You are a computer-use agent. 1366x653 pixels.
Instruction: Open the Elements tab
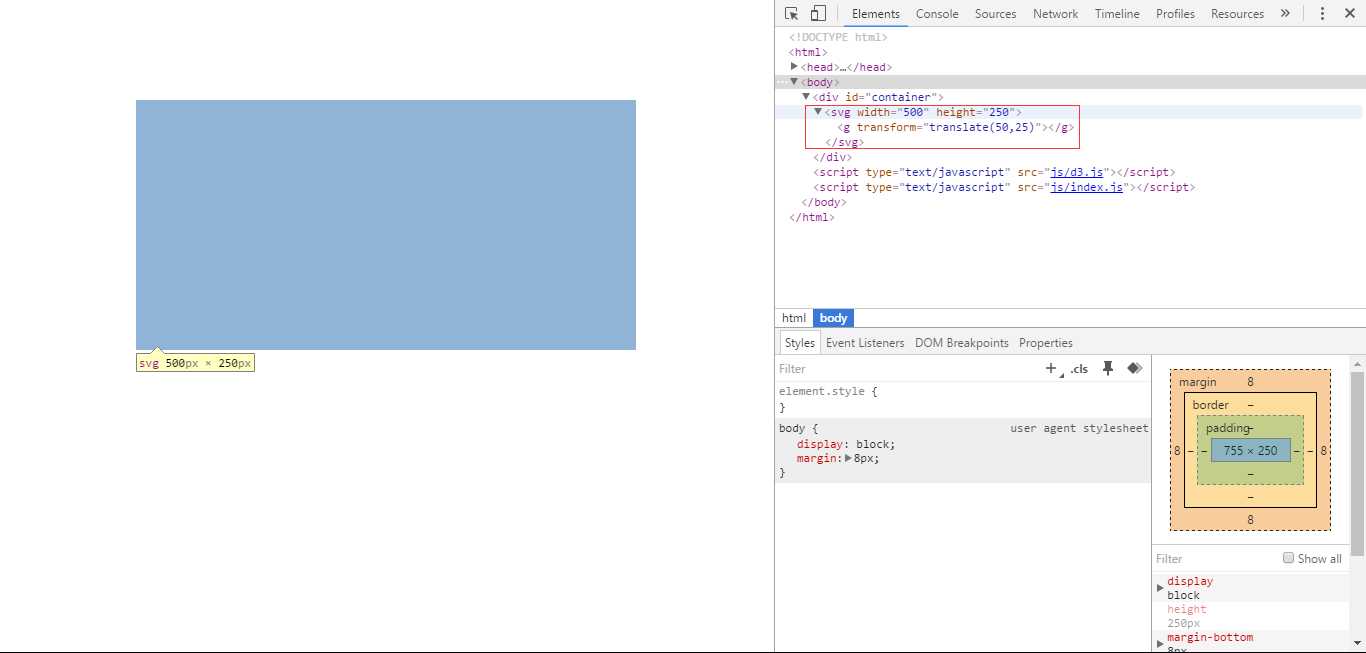coord(876,14)
